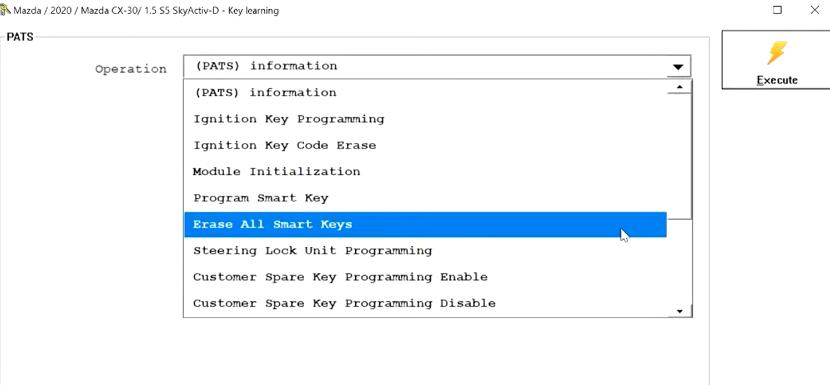The height and width of the screenshot is (385, 830).
Task: Click the dropdown list scroll-up arrow
Action: pyautogui.click(x=680, y=87)
